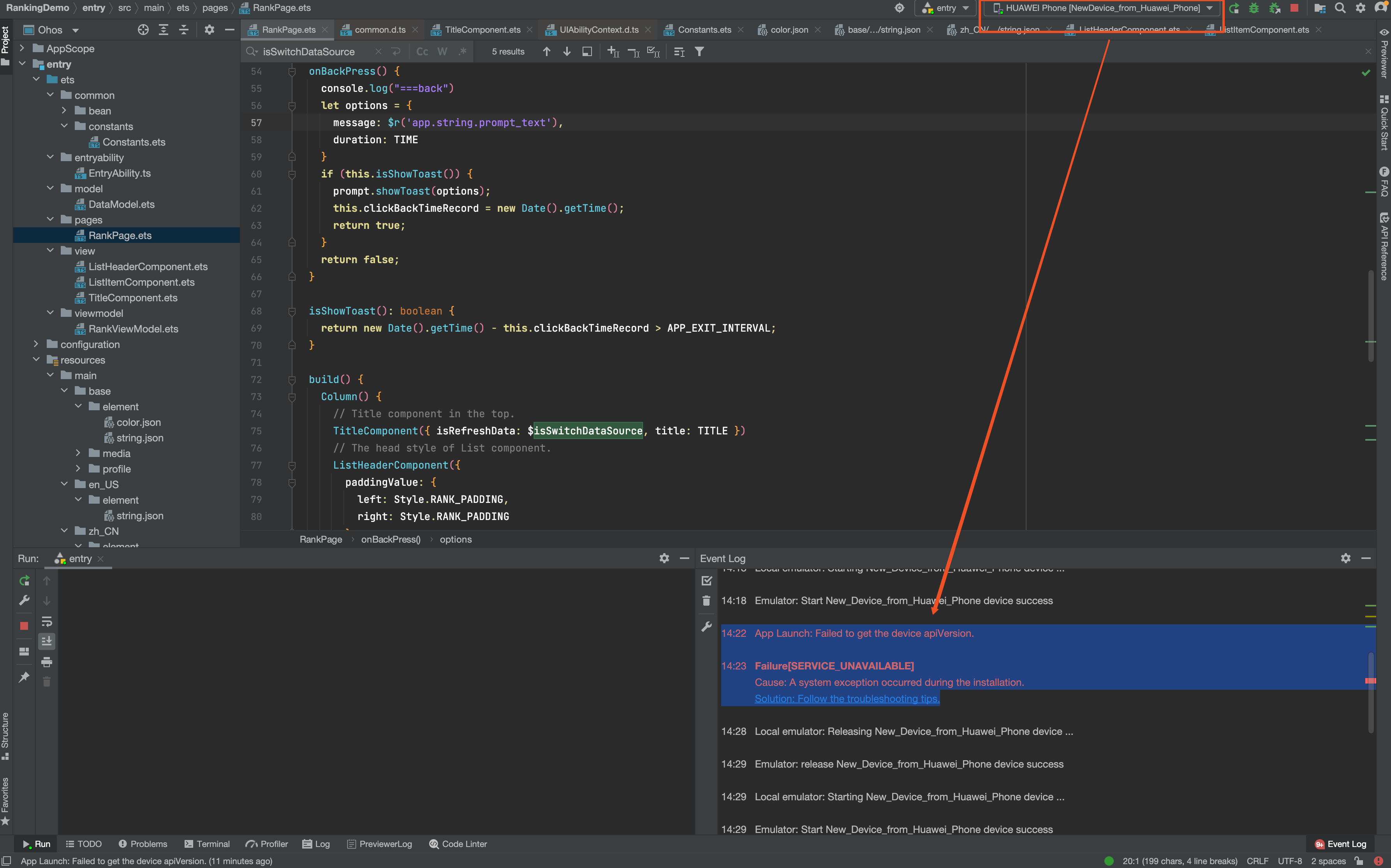The height and width of the screenshot is (868, 1391).
Task: Click Solution: Follow the troubleshooting tips link
Action: pos(847,699)
